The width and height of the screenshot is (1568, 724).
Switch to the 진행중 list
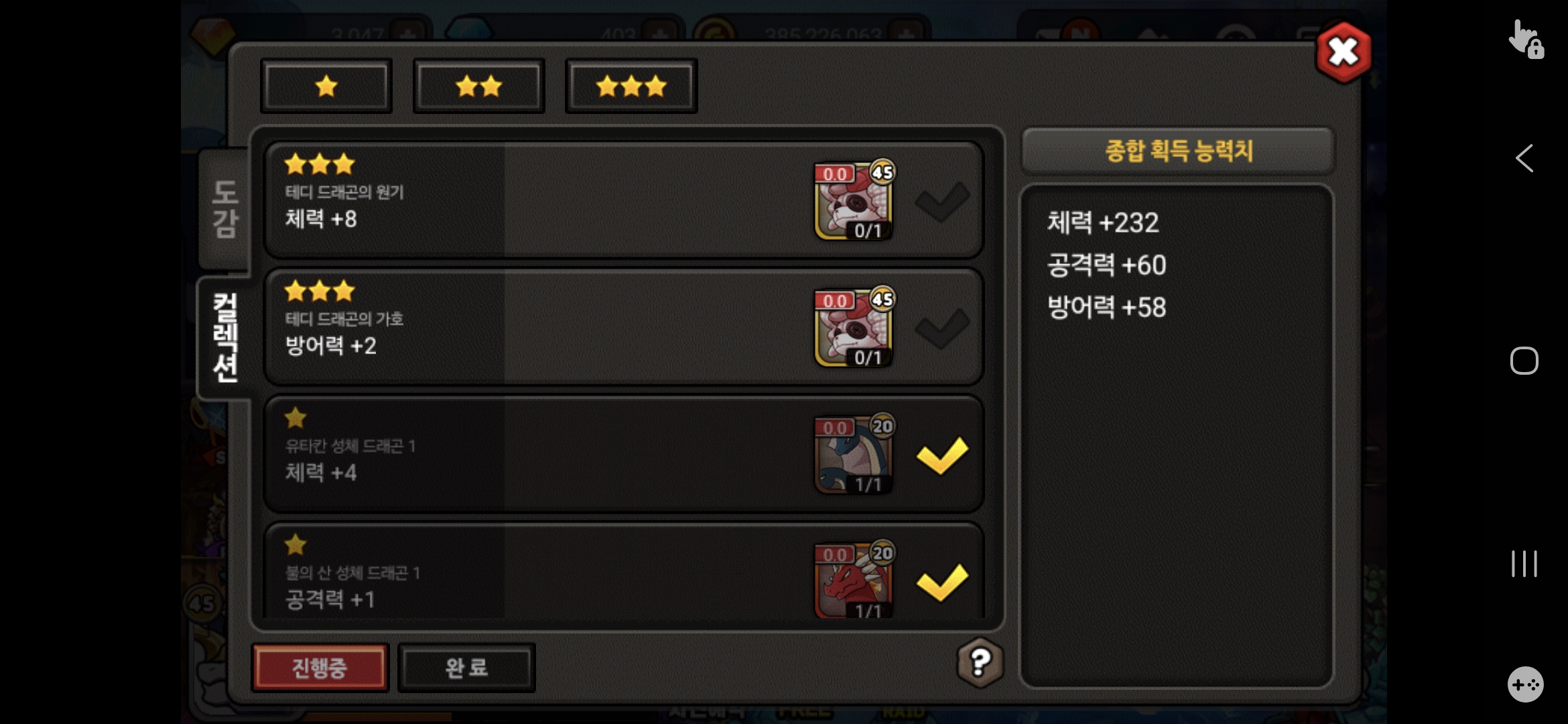320,668
